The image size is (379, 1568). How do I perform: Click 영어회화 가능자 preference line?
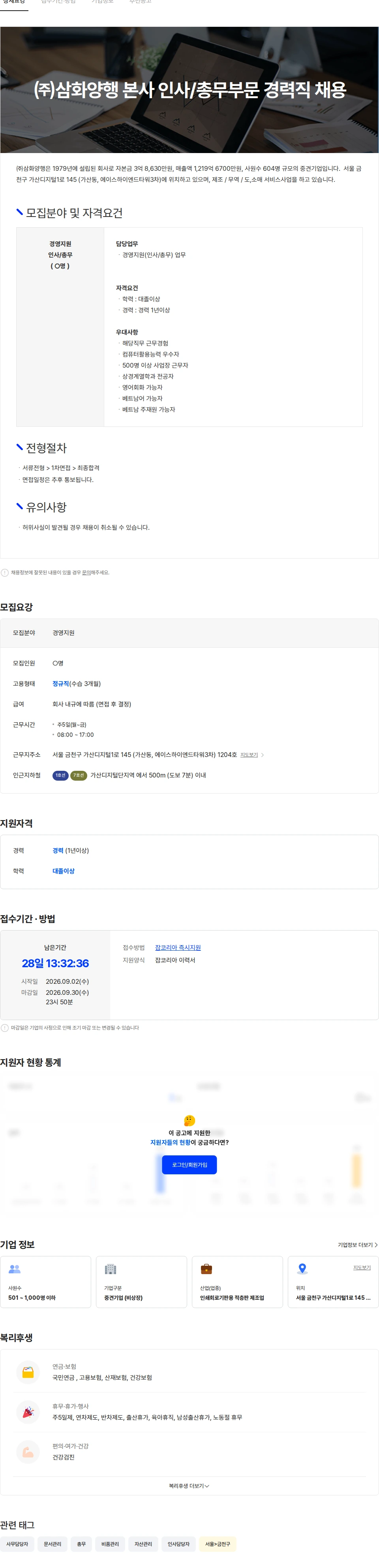pyautogui.click(x=142, y=387)
